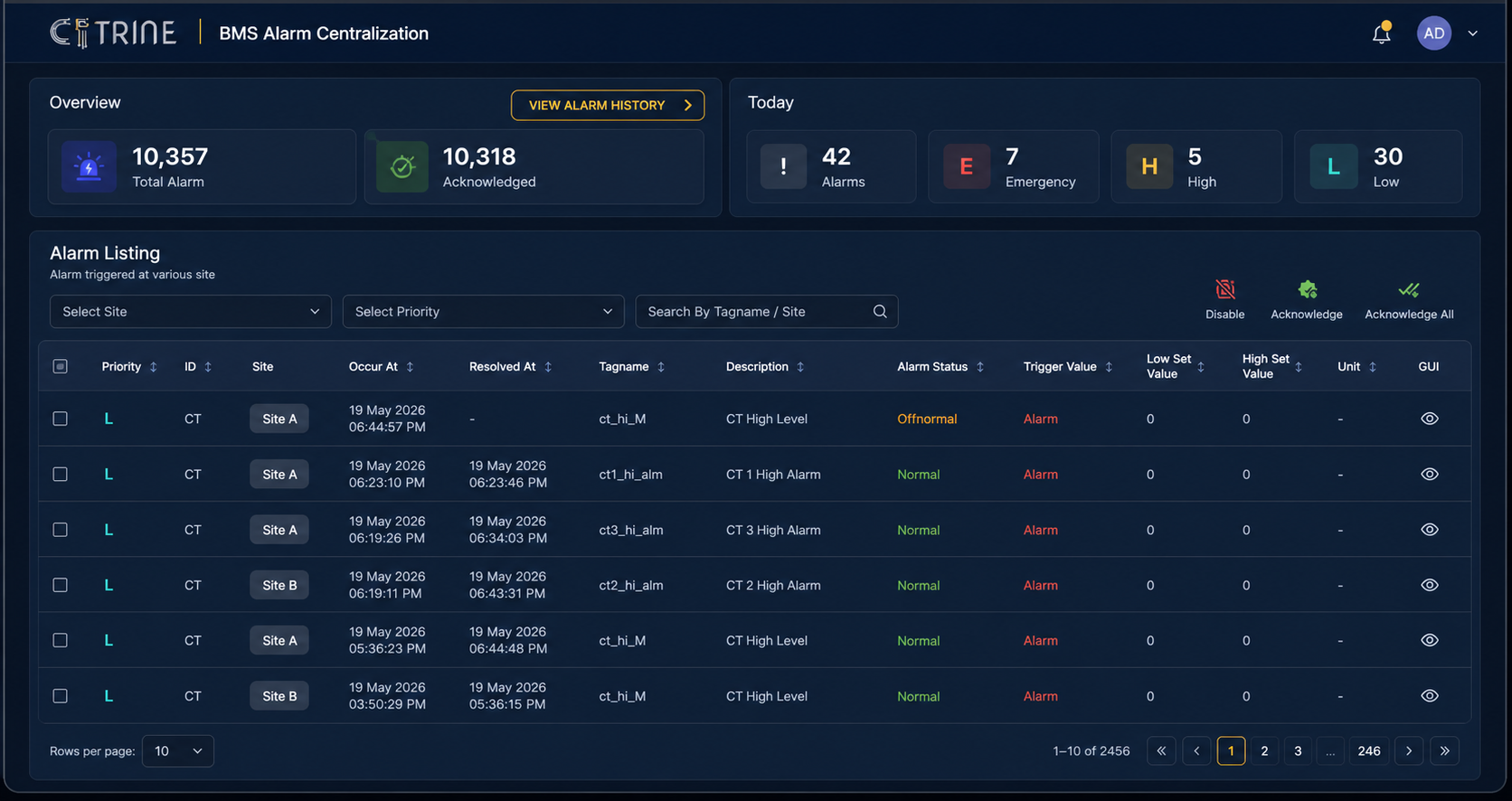Check the ct3_hi_alm row checkbox
The height and width of the screenshot is (801, 1512).
coord(61,530)
